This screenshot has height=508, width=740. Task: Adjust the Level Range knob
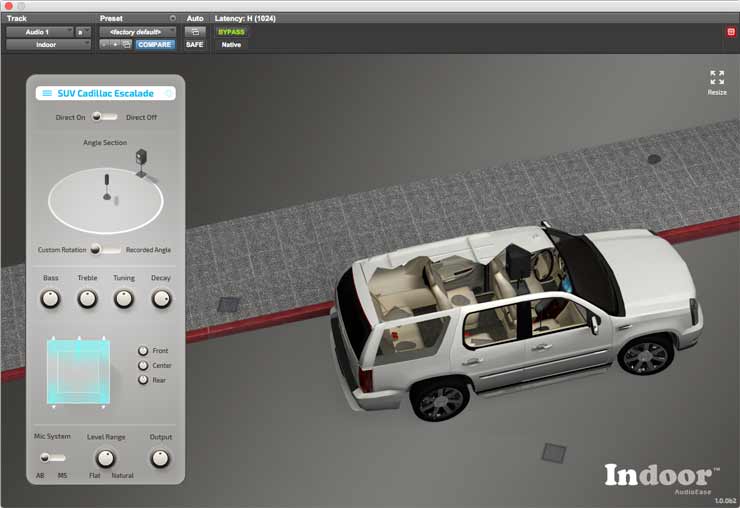pyautogui.click(x=105, y=458)
